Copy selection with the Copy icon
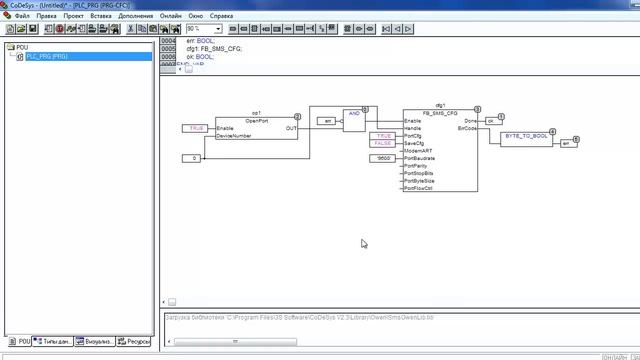 pos(142,29)
